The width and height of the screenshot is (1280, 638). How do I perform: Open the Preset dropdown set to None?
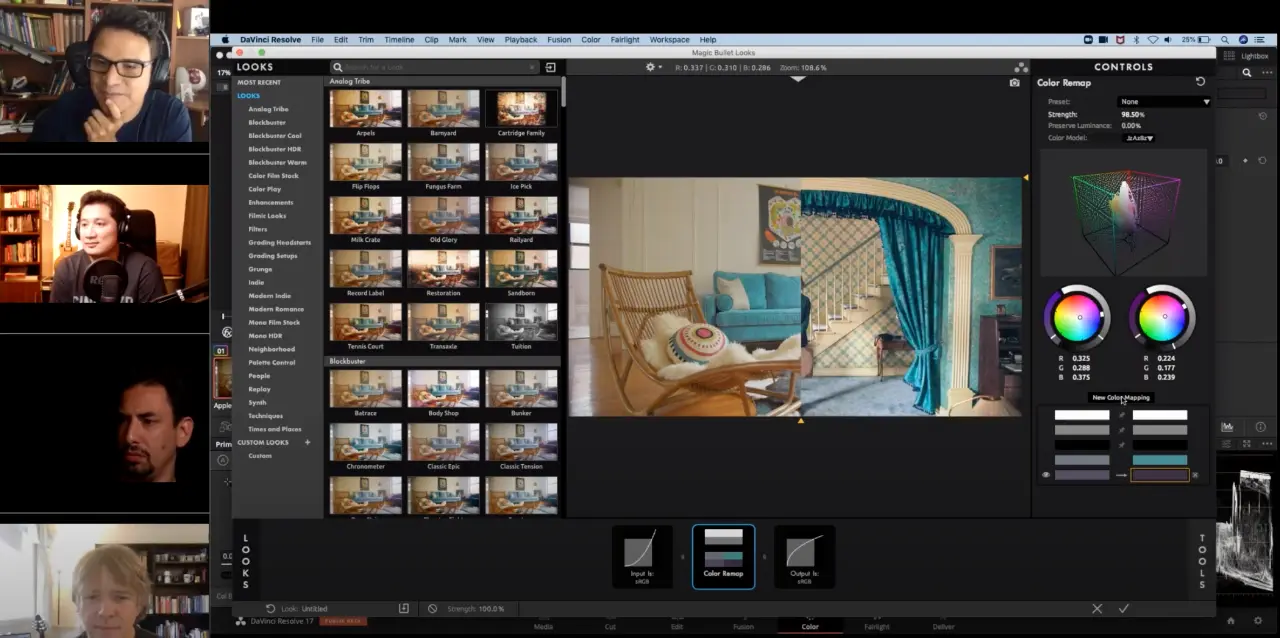tap(1164, 101)
